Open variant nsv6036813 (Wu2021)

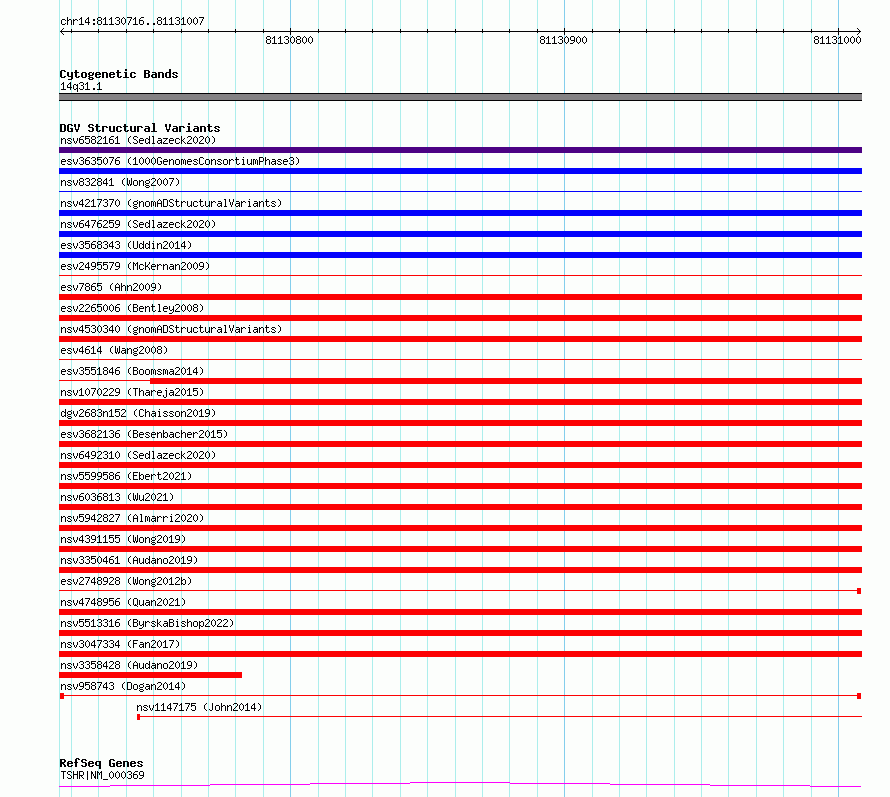pos(117,497)
